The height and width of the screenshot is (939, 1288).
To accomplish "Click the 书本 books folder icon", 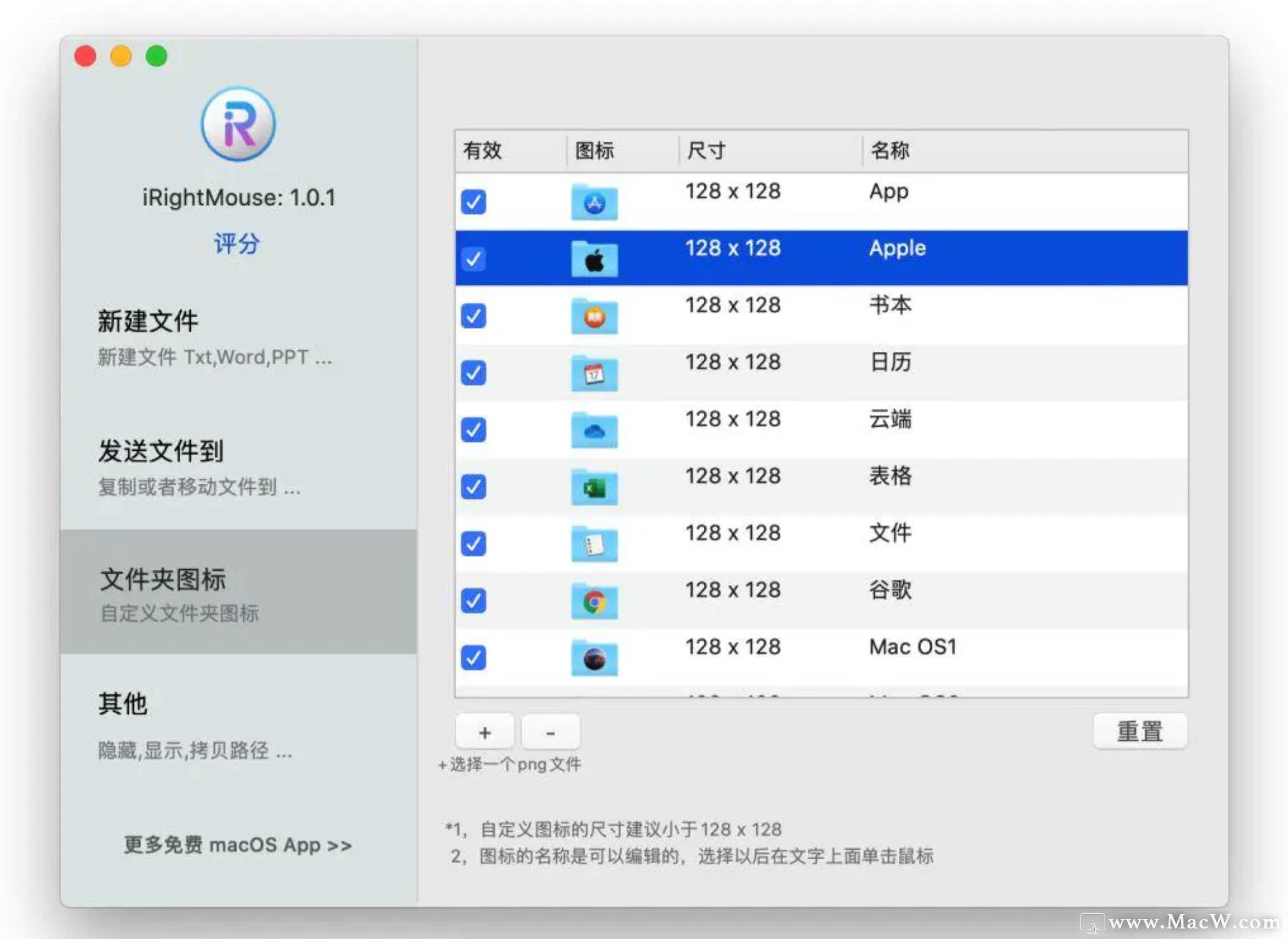I will pos(594,316).
